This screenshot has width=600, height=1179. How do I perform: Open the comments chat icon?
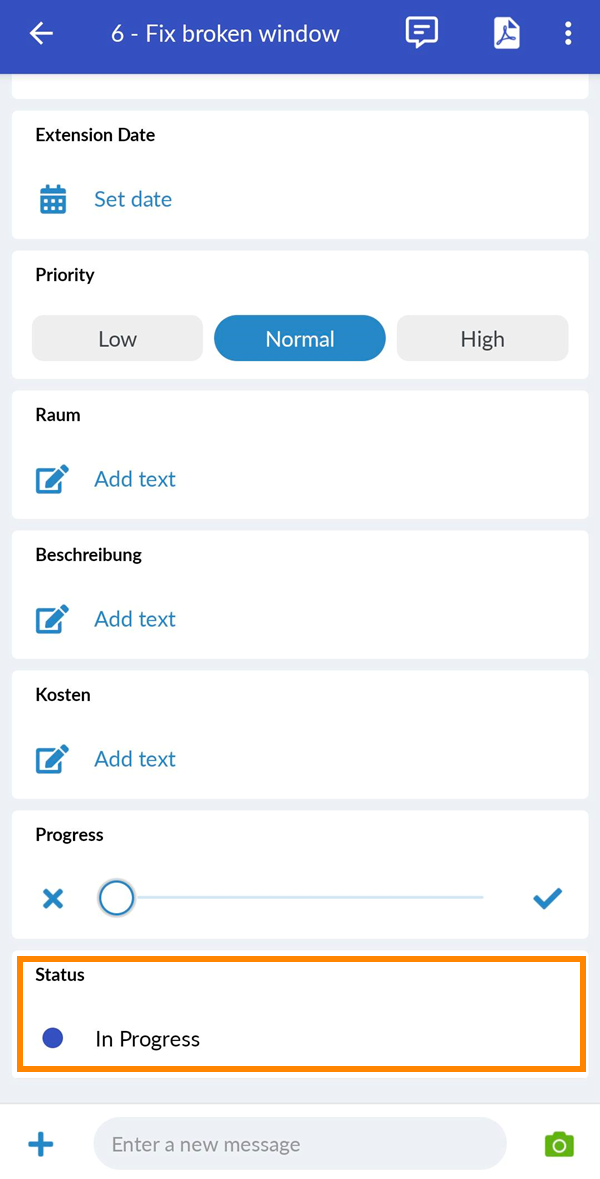coord(422,33)
